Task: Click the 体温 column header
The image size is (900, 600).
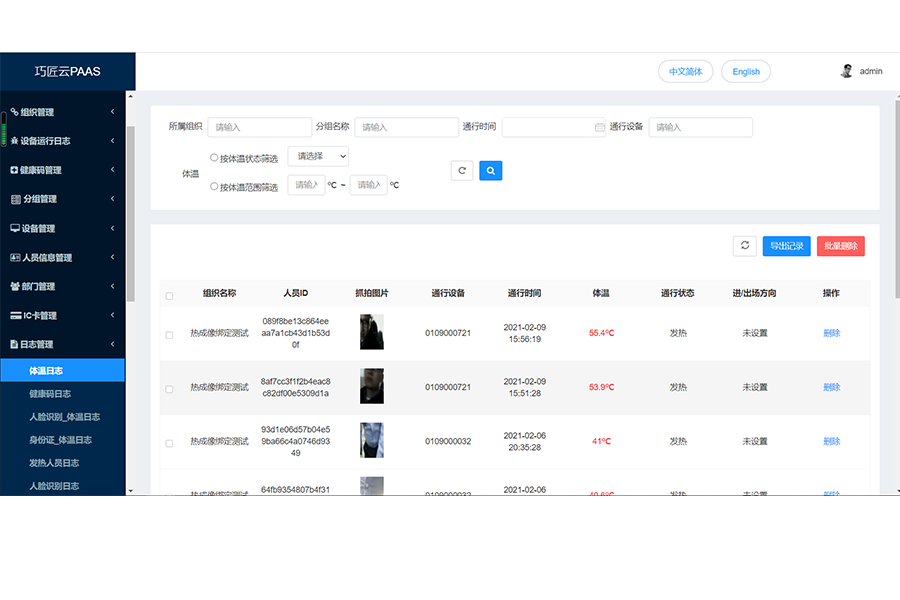Action: [601, 293]
